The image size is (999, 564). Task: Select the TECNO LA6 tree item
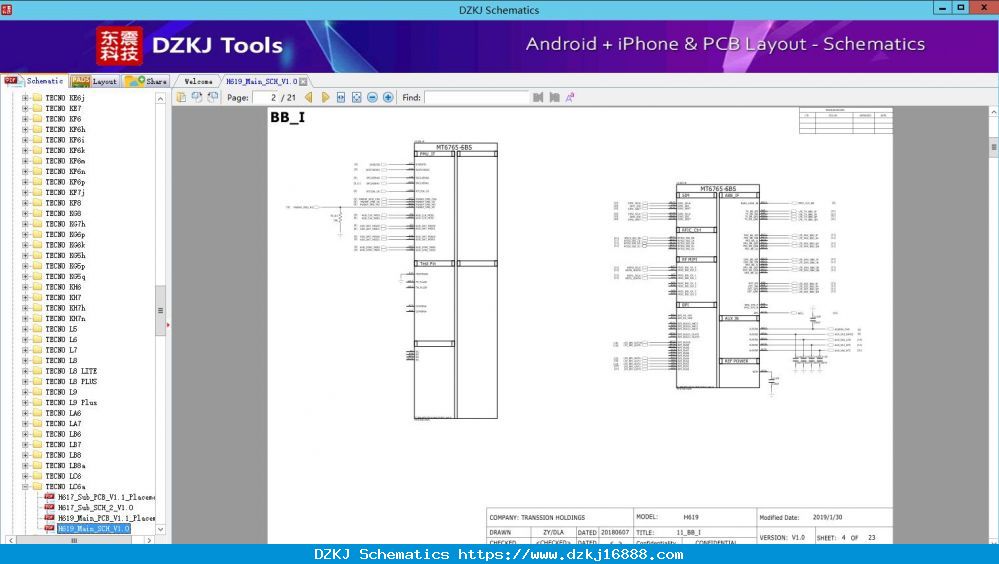(63, 414)
